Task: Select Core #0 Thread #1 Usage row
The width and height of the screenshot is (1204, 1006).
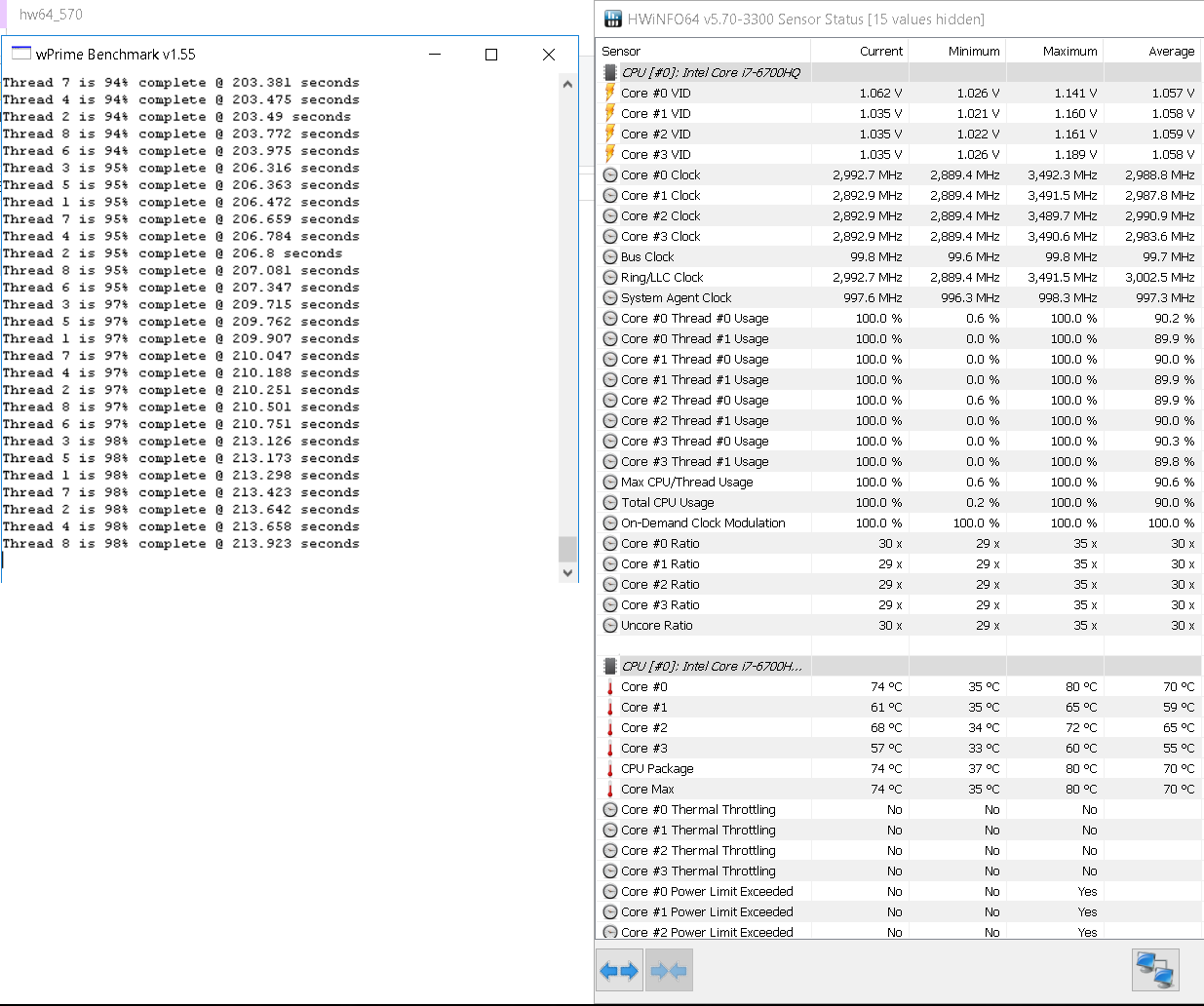Action: point(899,338)
